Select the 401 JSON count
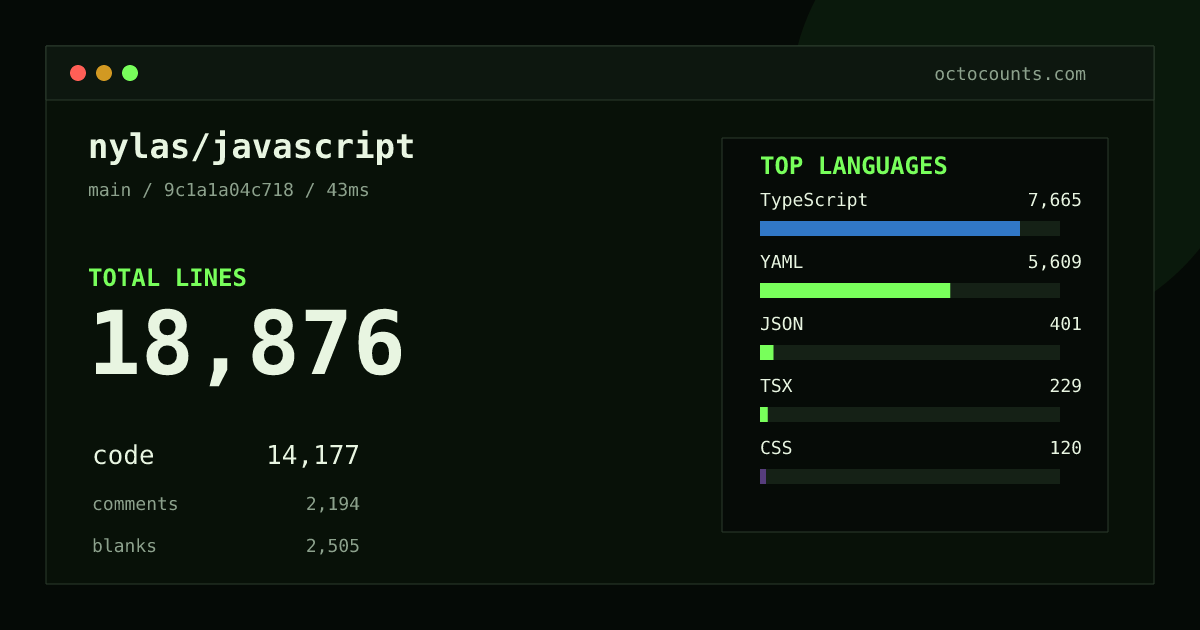 [x=1066, y=324]
